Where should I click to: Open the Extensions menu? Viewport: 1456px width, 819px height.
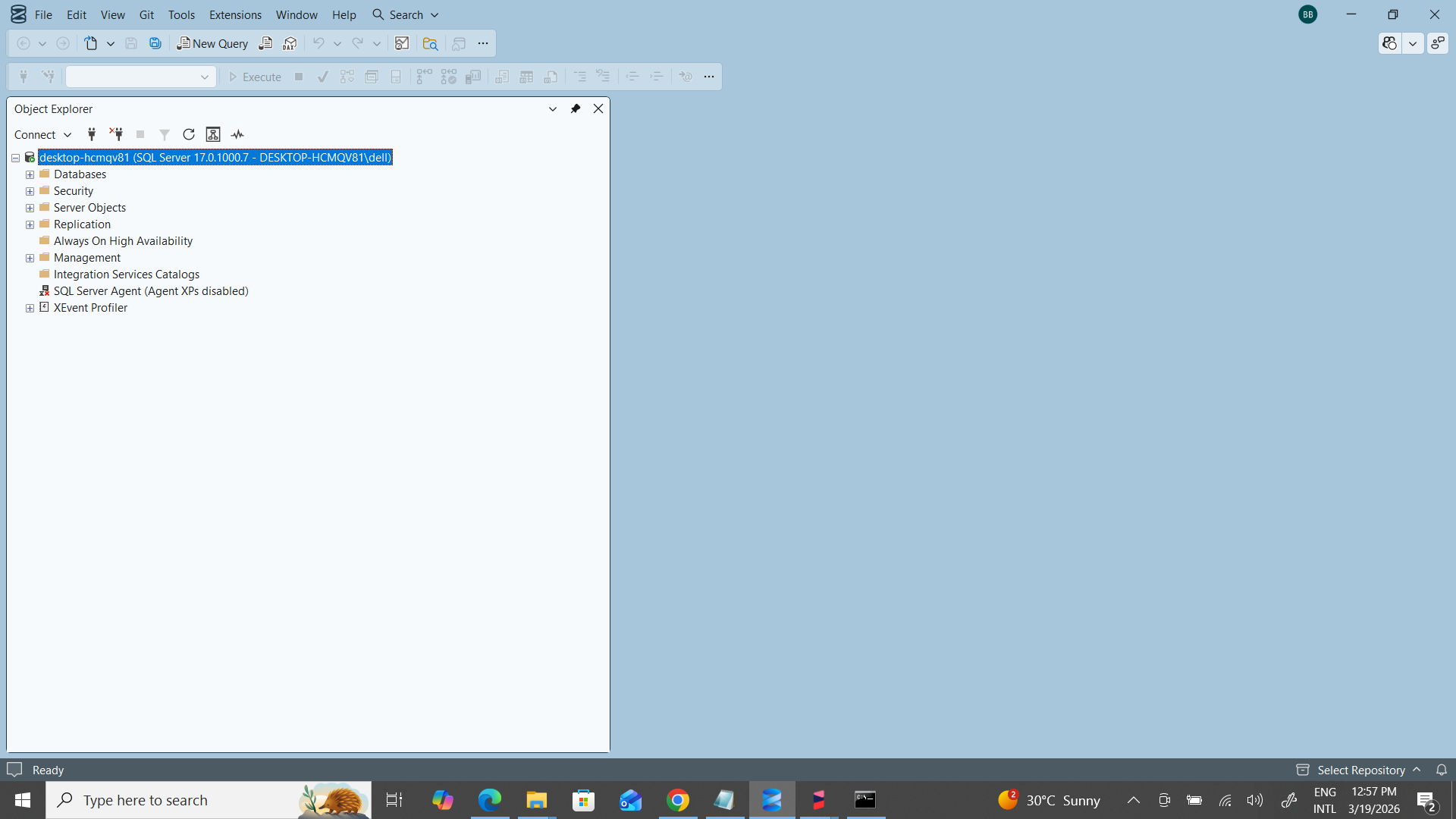point(235,14)
